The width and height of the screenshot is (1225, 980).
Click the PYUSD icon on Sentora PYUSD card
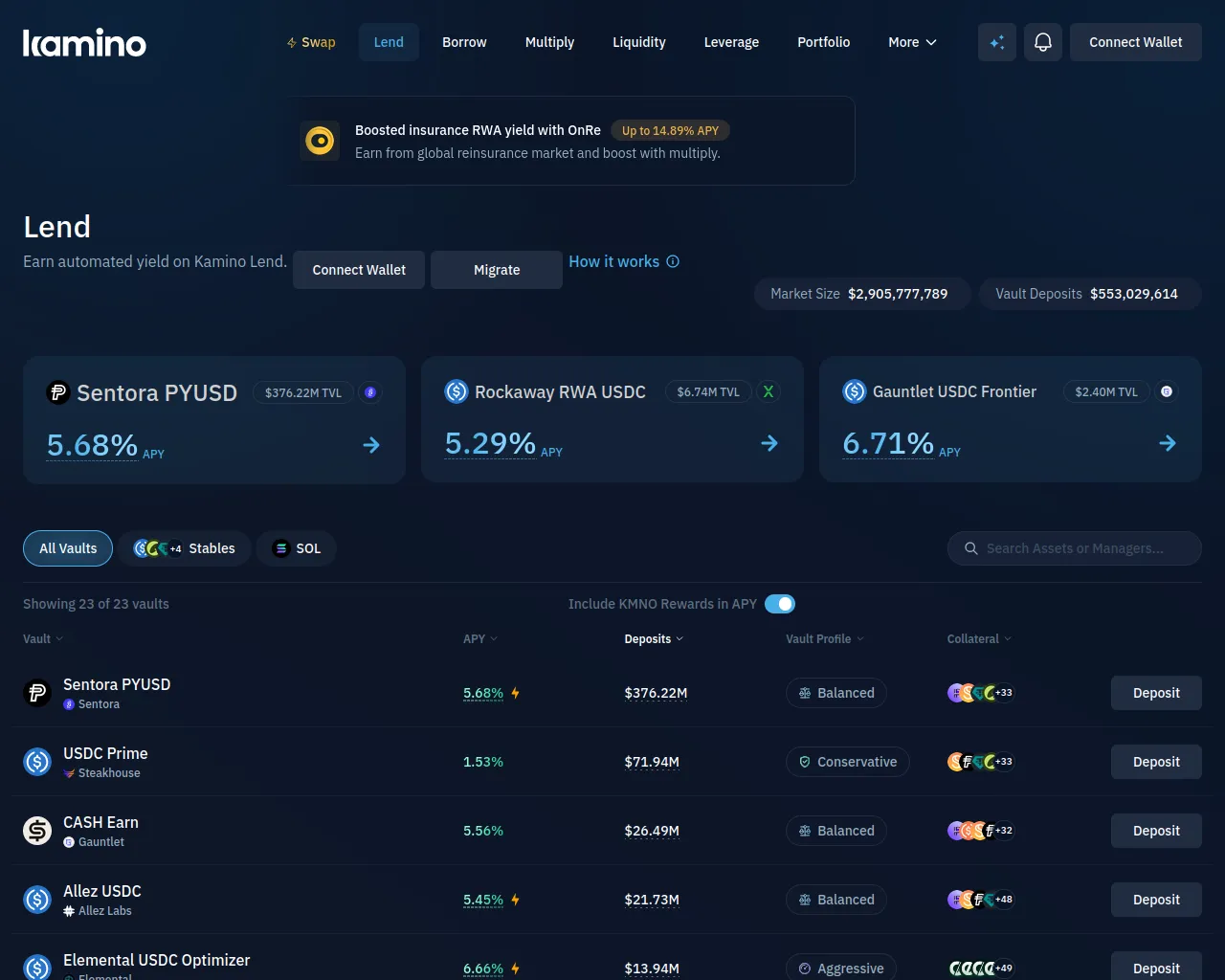(x=58, y=392)
